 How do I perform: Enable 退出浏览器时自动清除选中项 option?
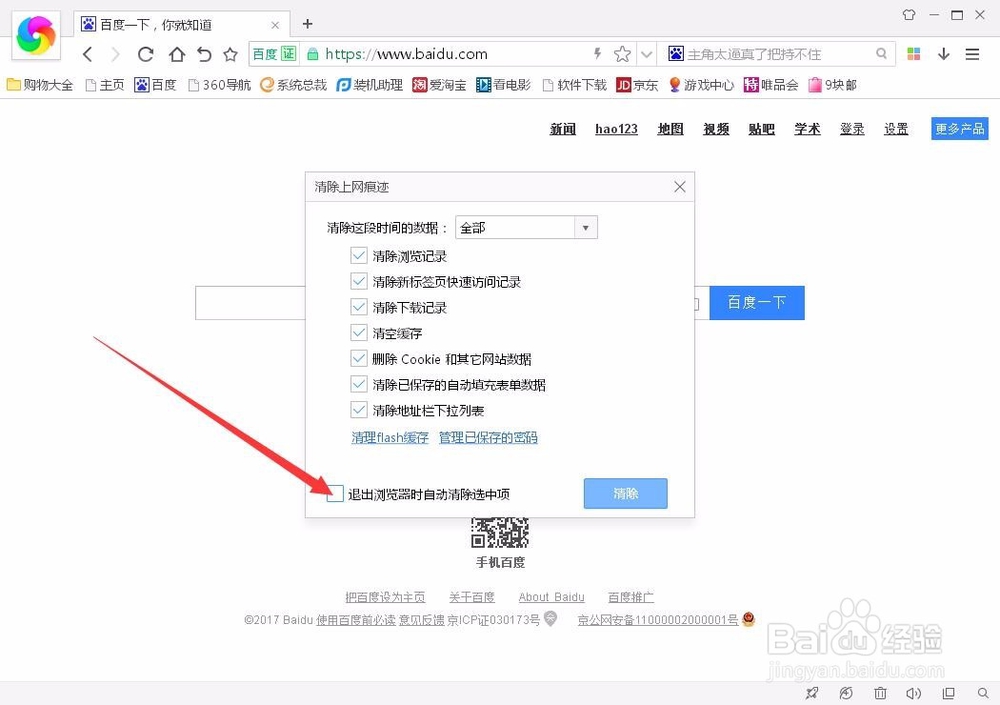335,493
